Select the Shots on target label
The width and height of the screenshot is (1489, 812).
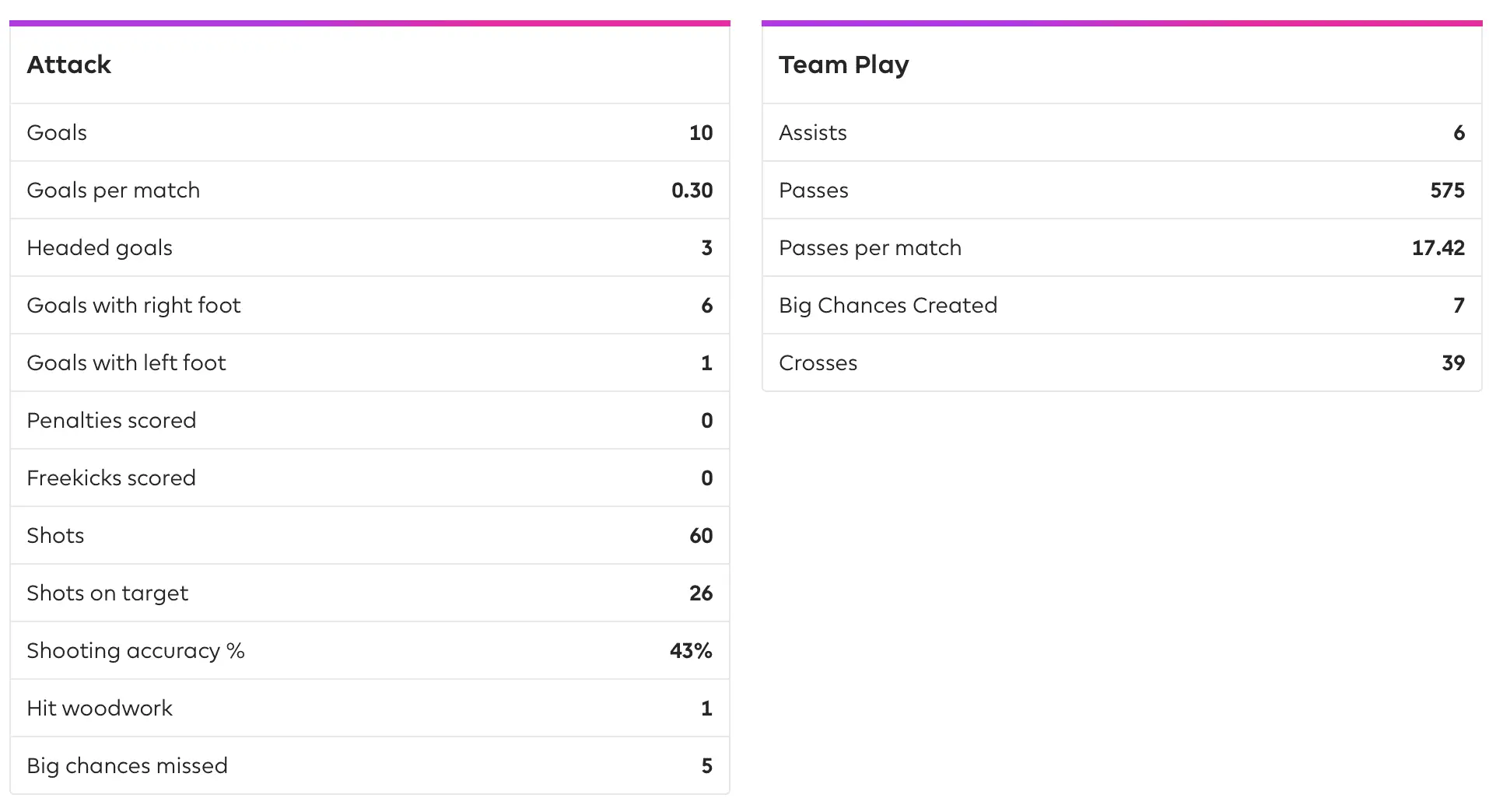(107, 593)
